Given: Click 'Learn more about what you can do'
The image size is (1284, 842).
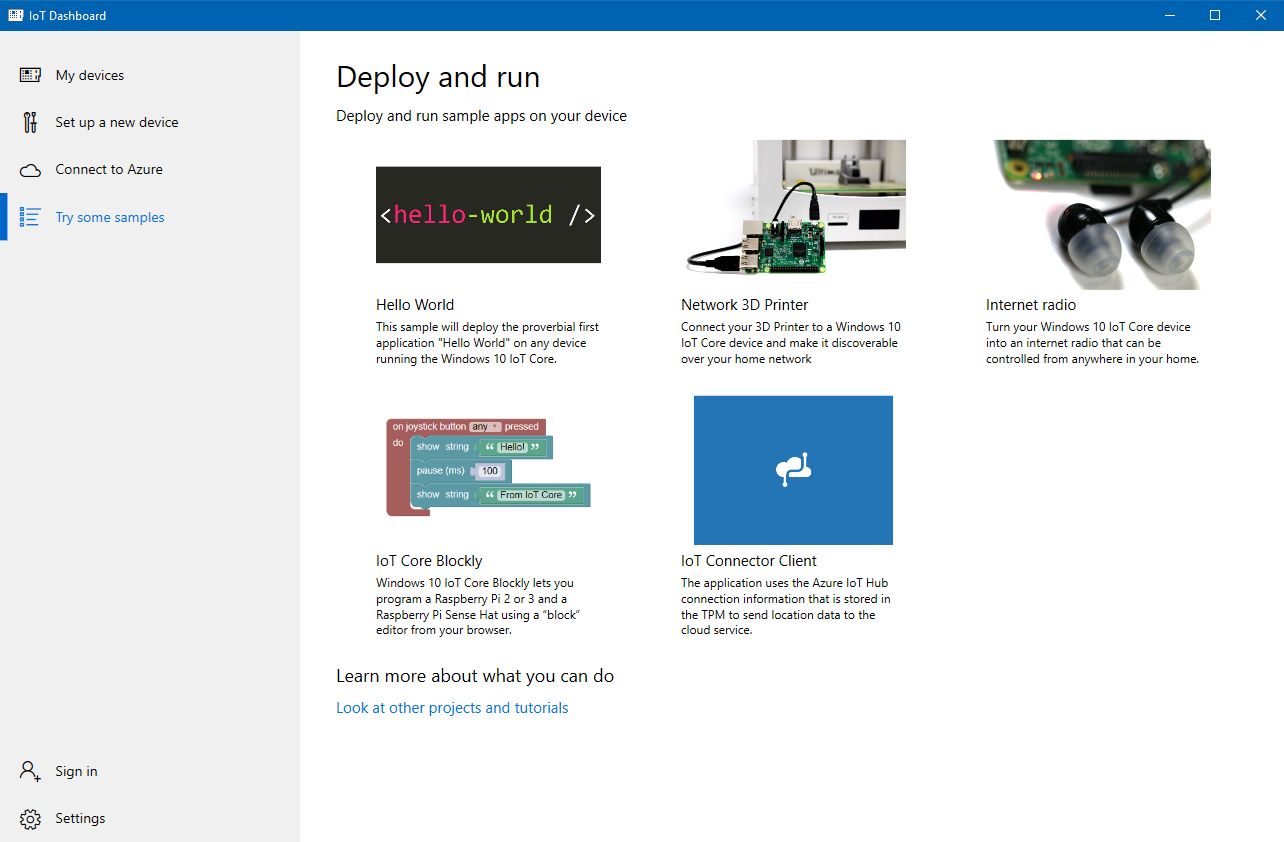Looking at the screenshot, I should [x=475, y=676].
